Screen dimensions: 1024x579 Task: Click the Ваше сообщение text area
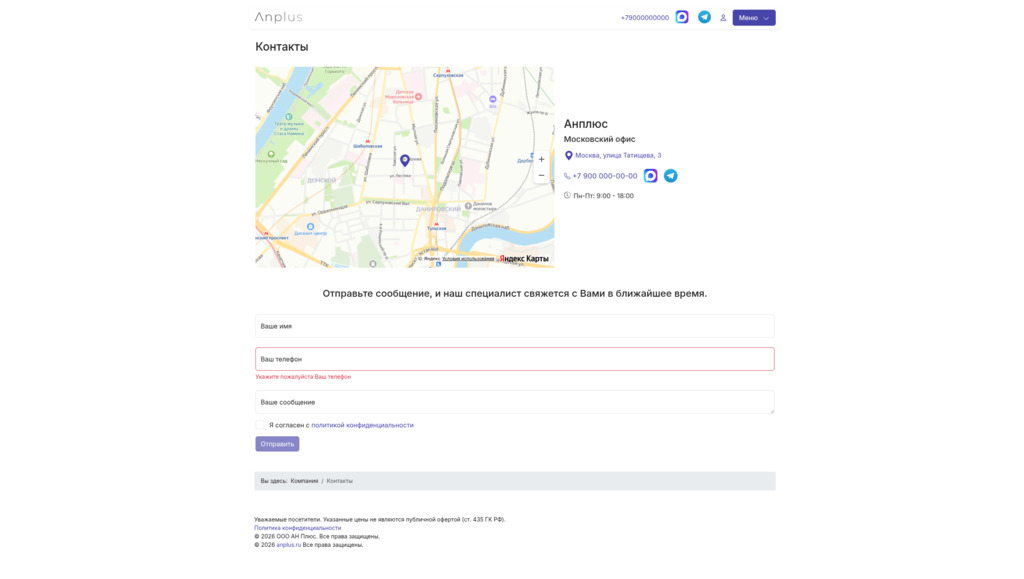[514, 402]
